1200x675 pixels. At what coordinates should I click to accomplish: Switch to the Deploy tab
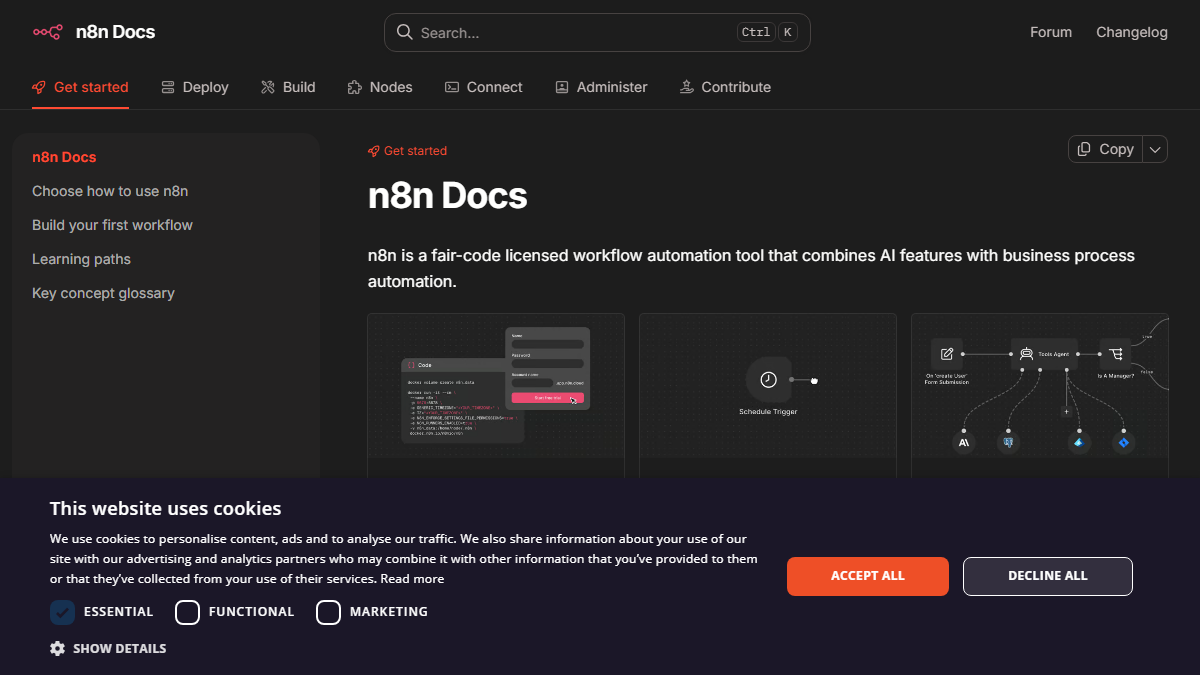195,87
